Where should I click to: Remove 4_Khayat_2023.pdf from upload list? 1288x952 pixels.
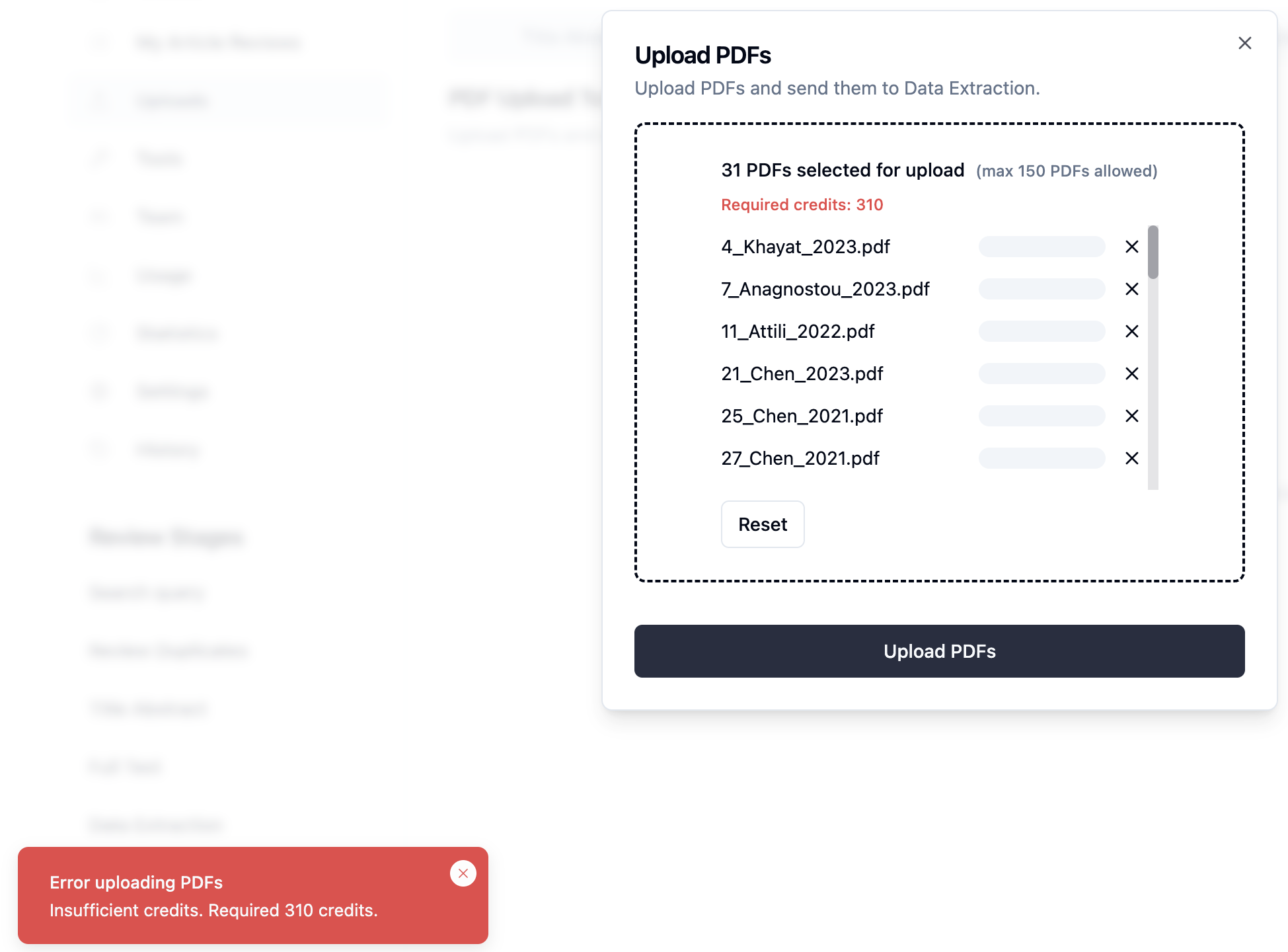tap(1131, 247)
